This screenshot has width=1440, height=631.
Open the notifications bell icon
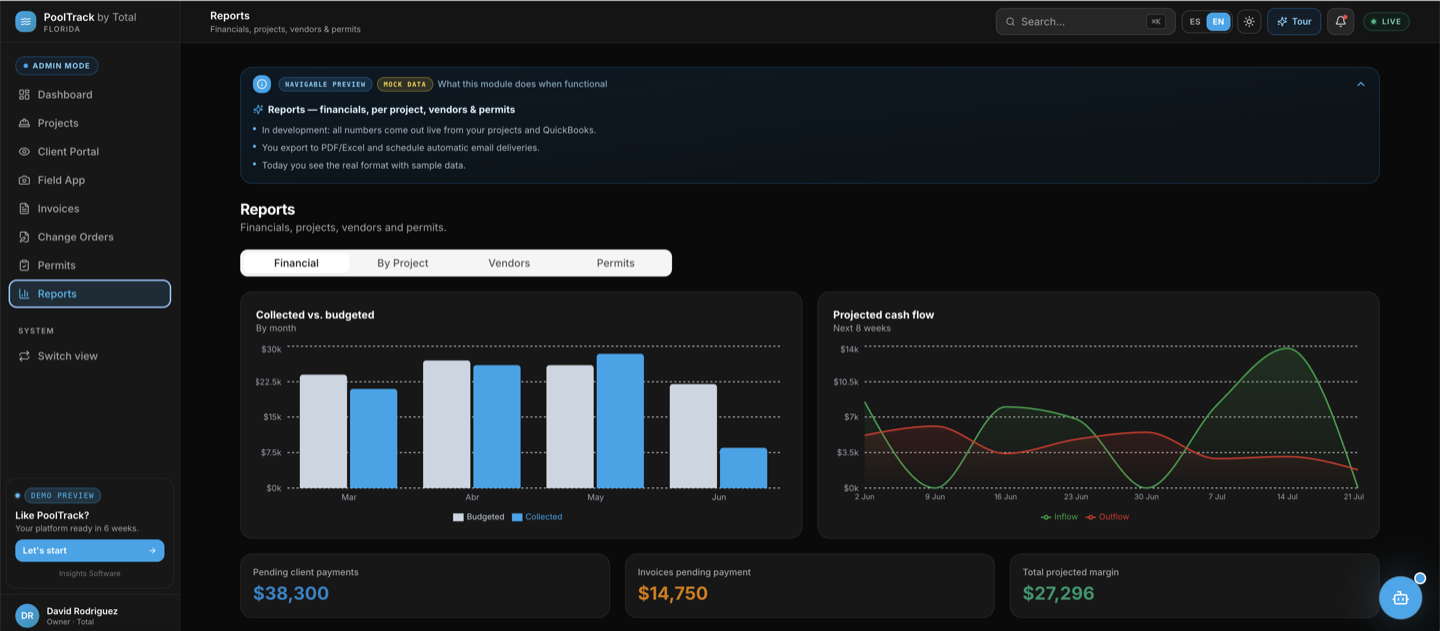click(x=1340, y=21)
